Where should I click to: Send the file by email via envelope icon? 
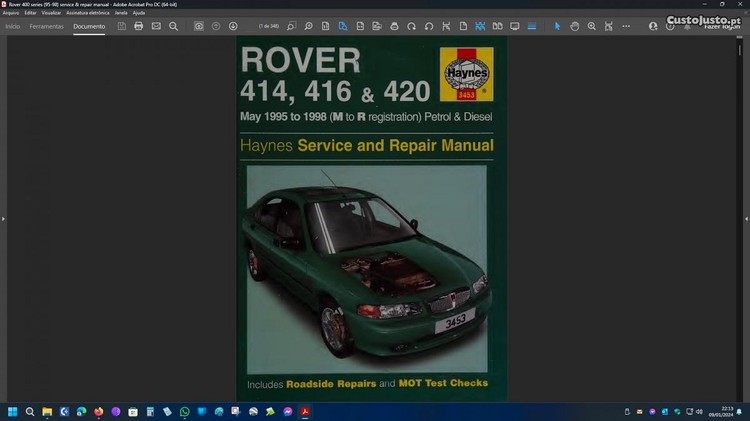point(156,26)
